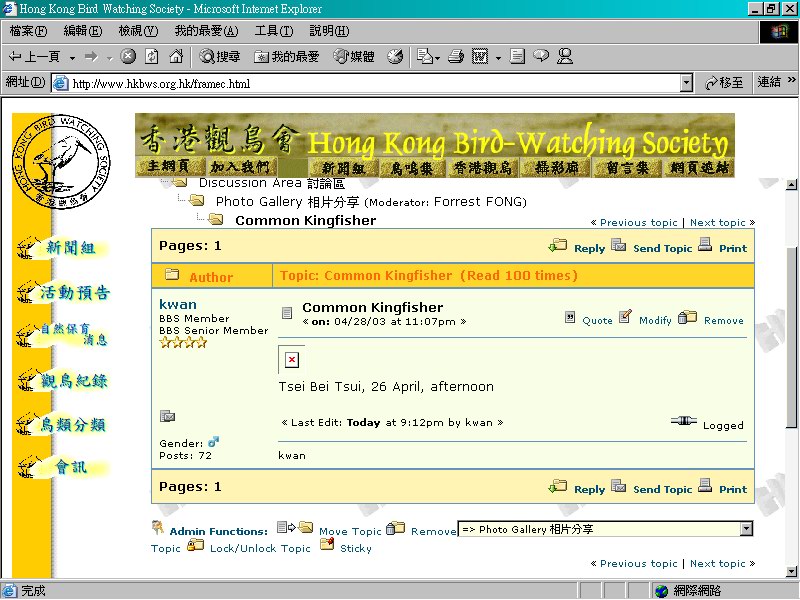
Task: Open the Search (搜尋) toolbar button
Action: tap(220, 56)
